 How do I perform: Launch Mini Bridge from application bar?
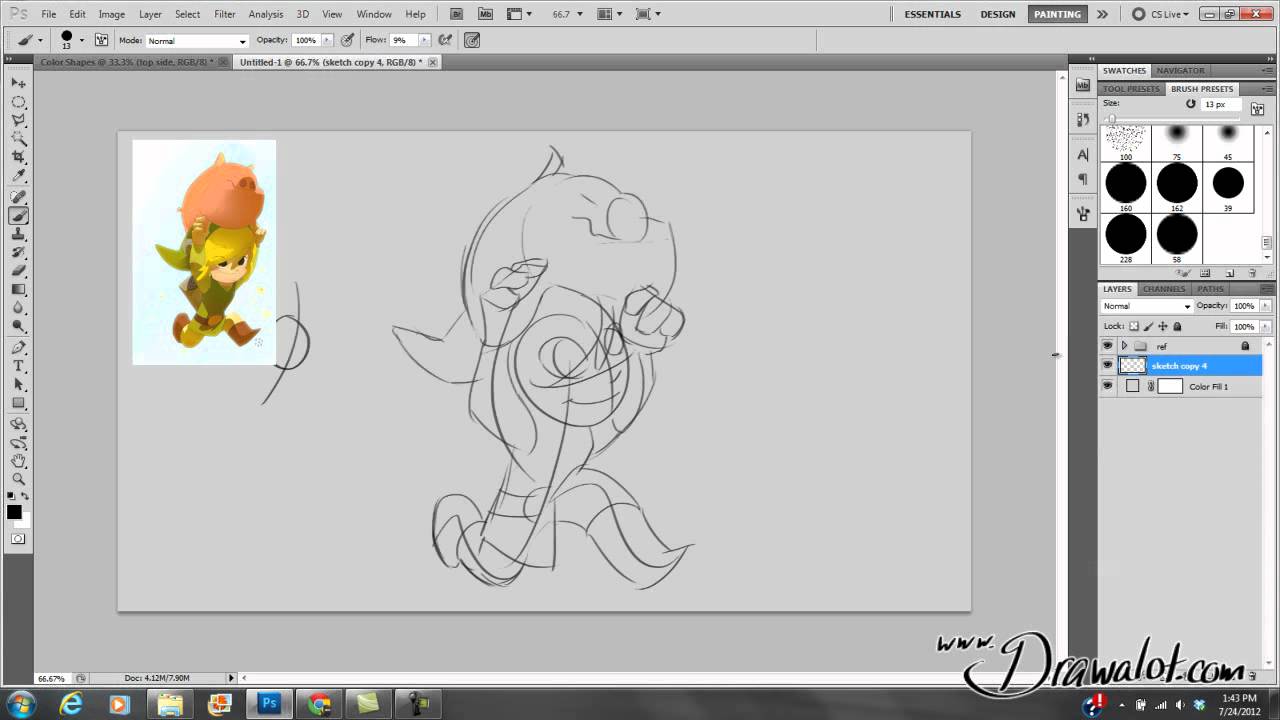coord(486,14)
